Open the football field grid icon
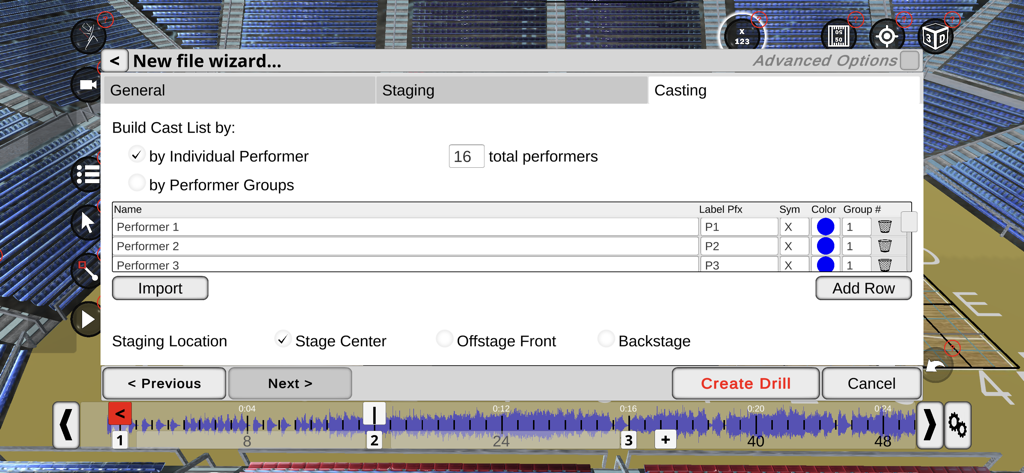This screenshot has height=473, width=1024. (x=838, y=36)
